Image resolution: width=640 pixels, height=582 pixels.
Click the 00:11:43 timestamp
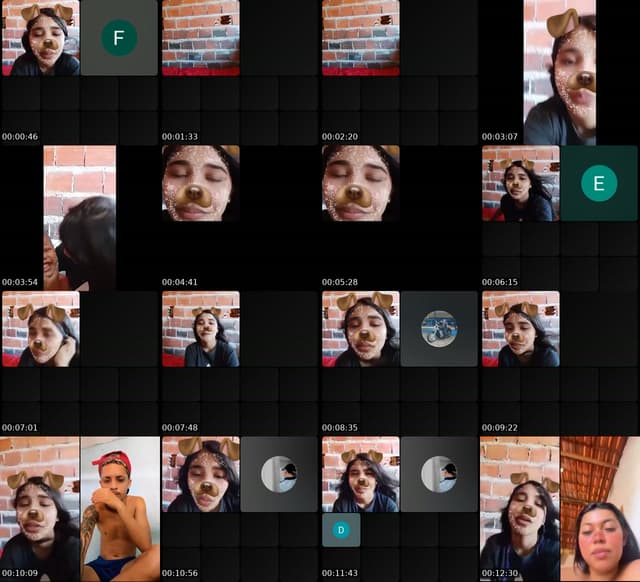click(340, 573)
